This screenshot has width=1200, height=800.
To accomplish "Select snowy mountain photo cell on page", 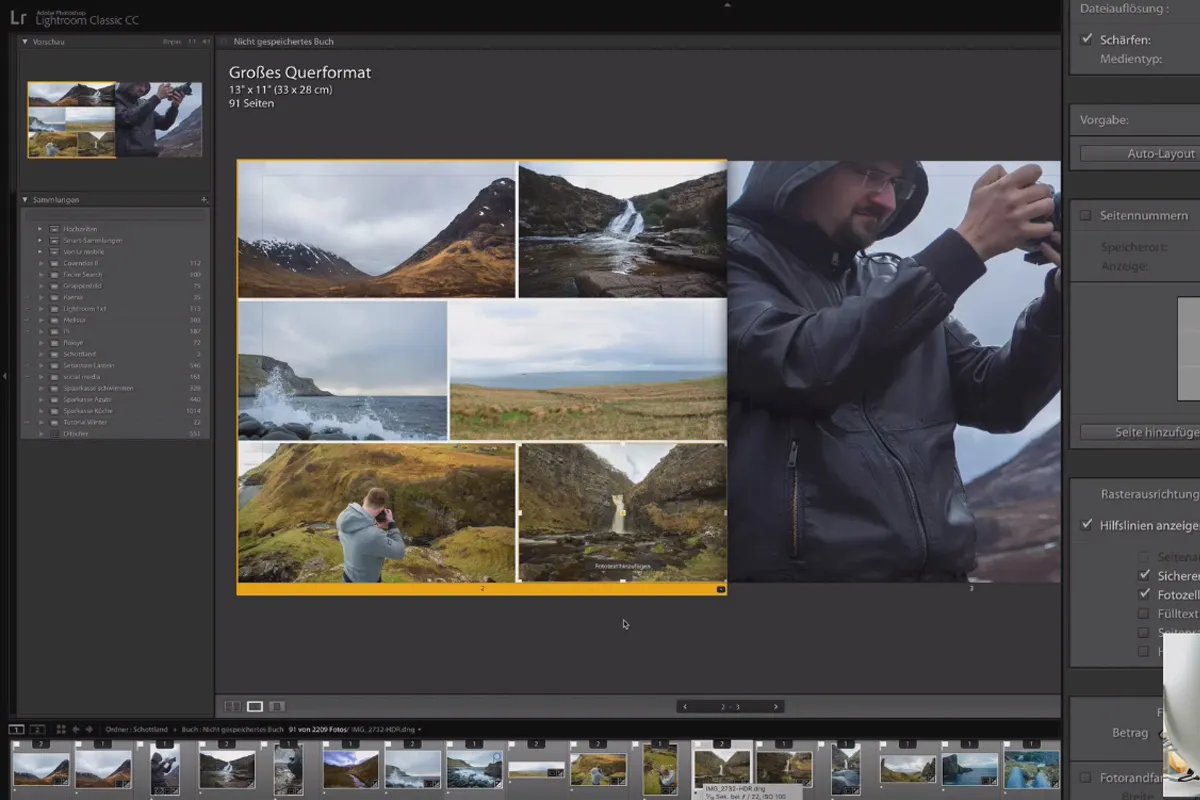I will click(x=376, y=230).
